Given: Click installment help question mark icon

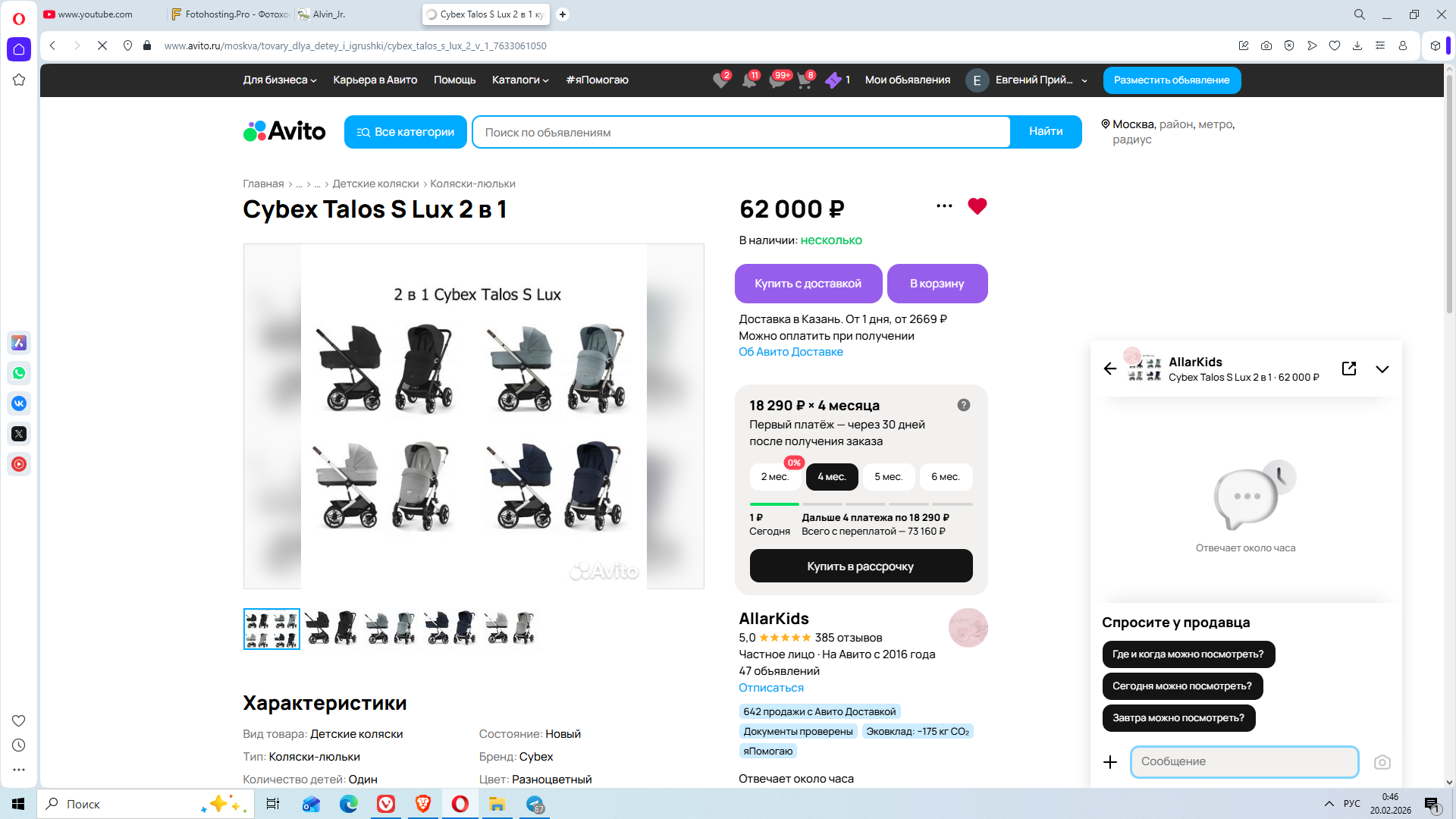Looking at the screenshot, I should click(963, 405).
